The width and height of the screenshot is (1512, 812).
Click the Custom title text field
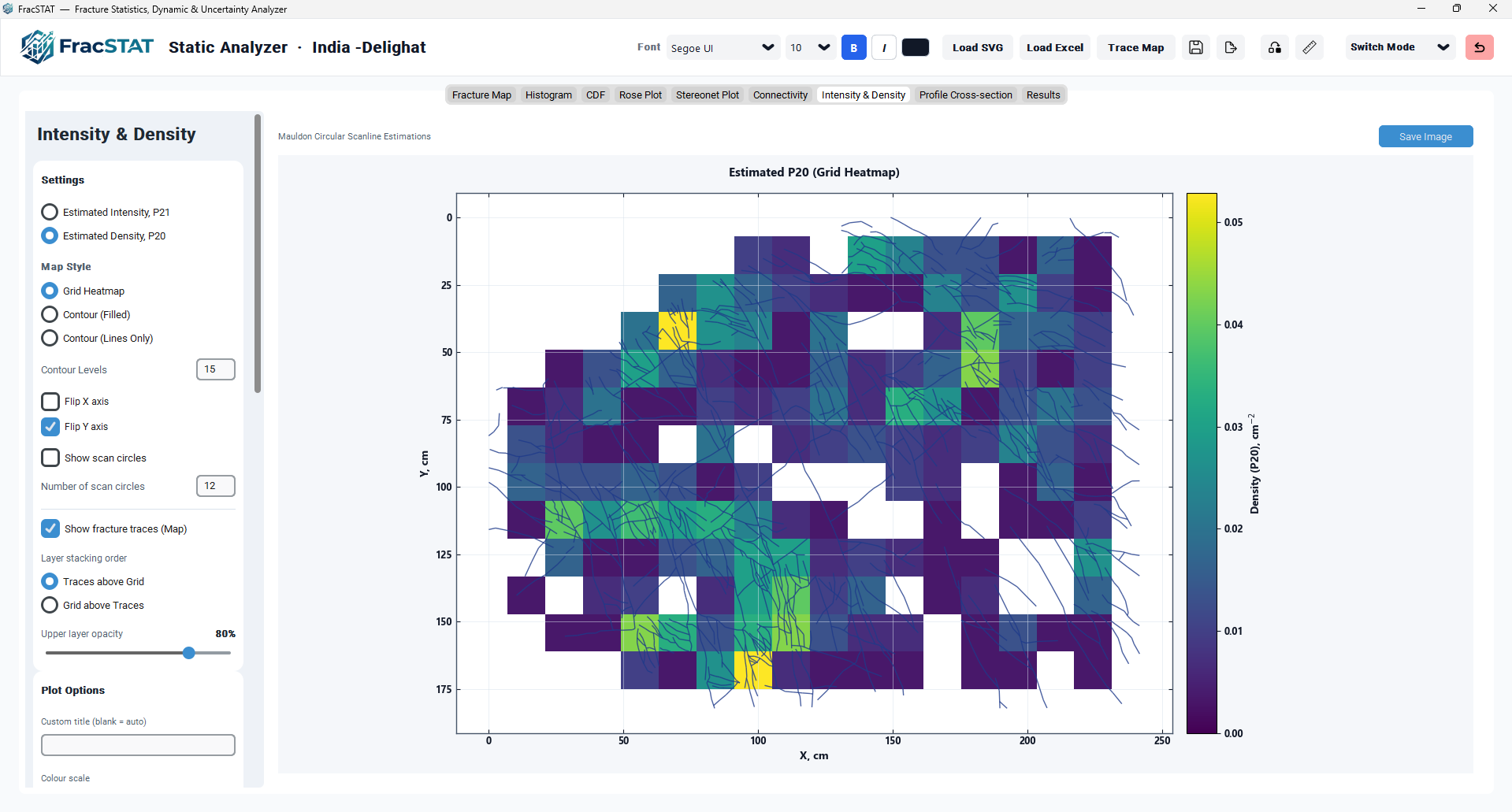tap(138, 745)
